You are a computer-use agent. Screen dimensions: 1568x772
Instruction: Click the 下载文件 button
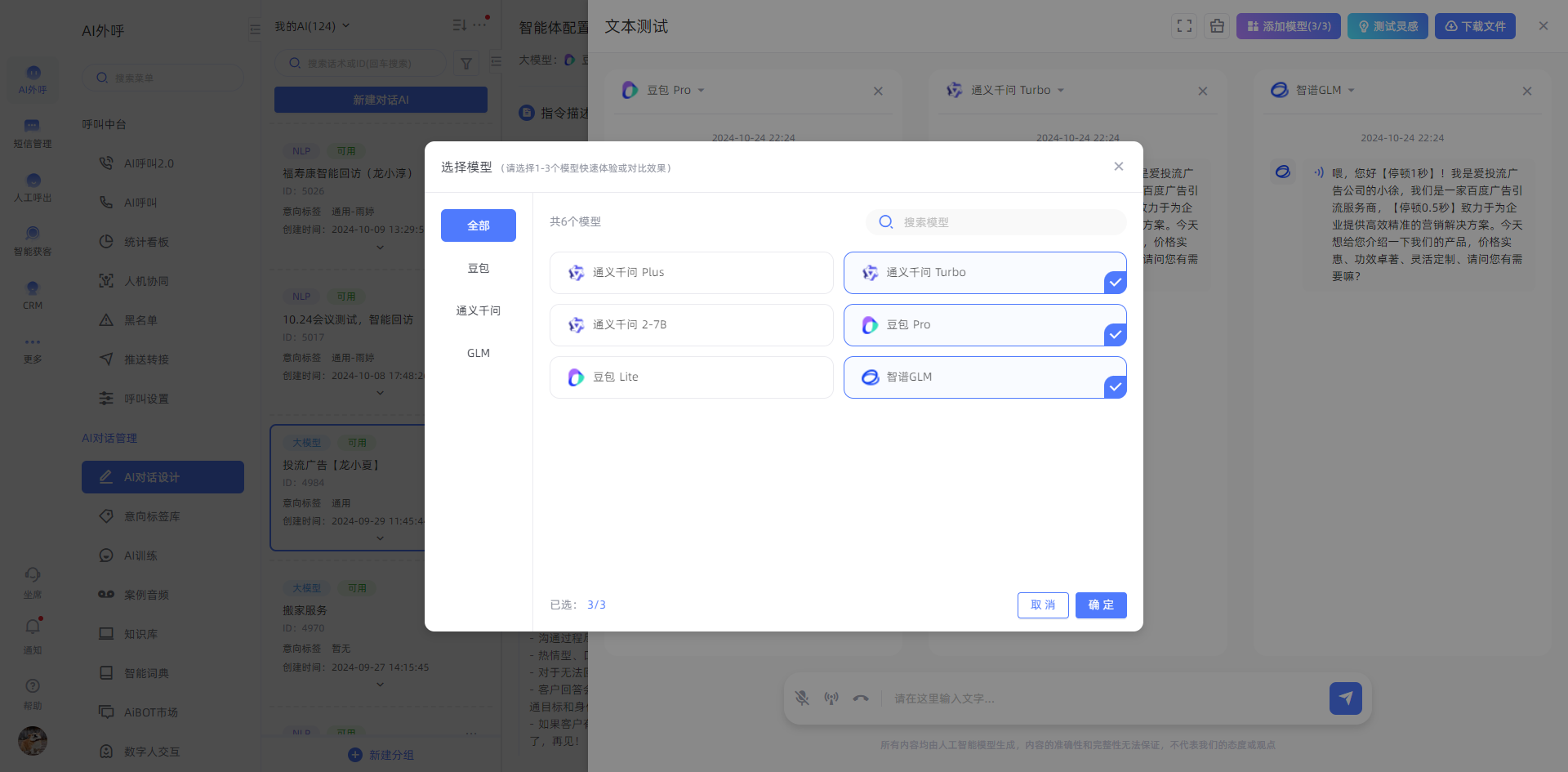pyautogui.click(x=1475, y=26)
